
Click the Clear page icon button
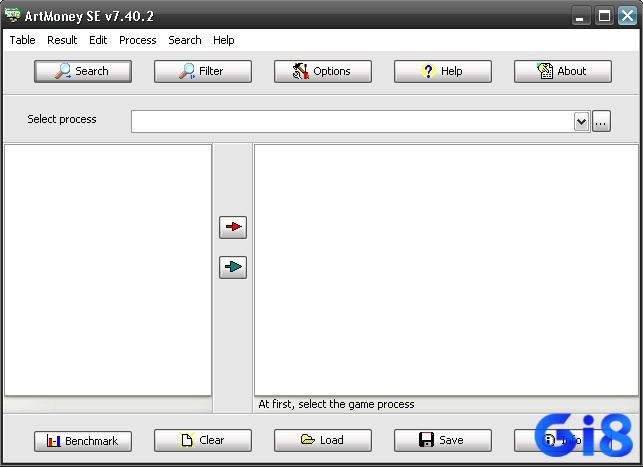203,440
